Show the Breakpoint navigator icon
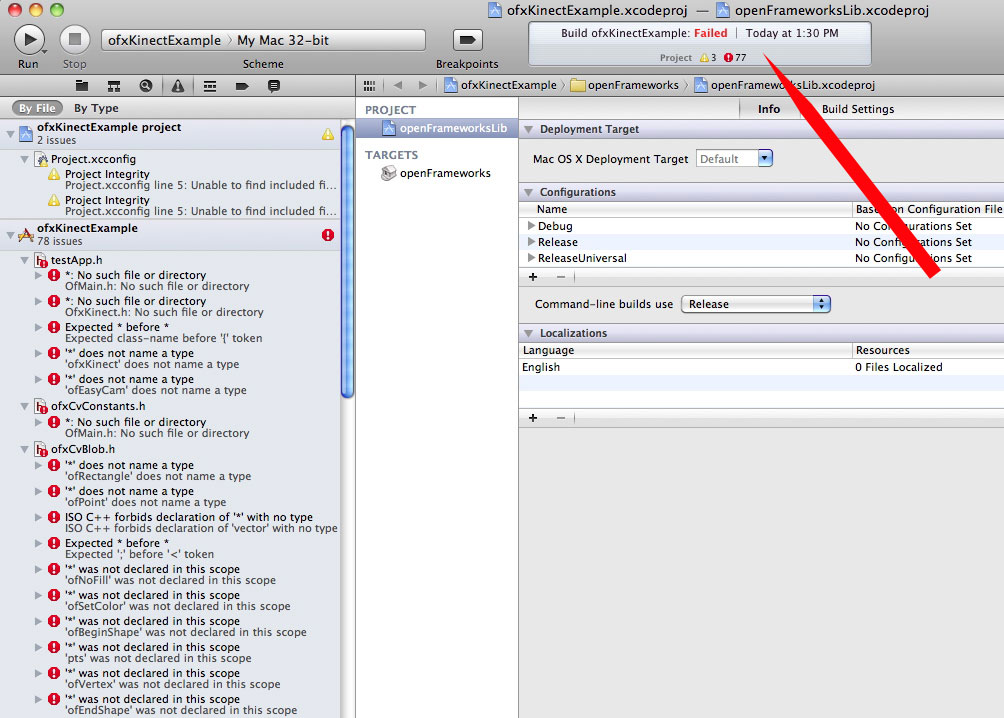Screen dimensions: 1004x718 pyautogui.click(x=242, y=86)
